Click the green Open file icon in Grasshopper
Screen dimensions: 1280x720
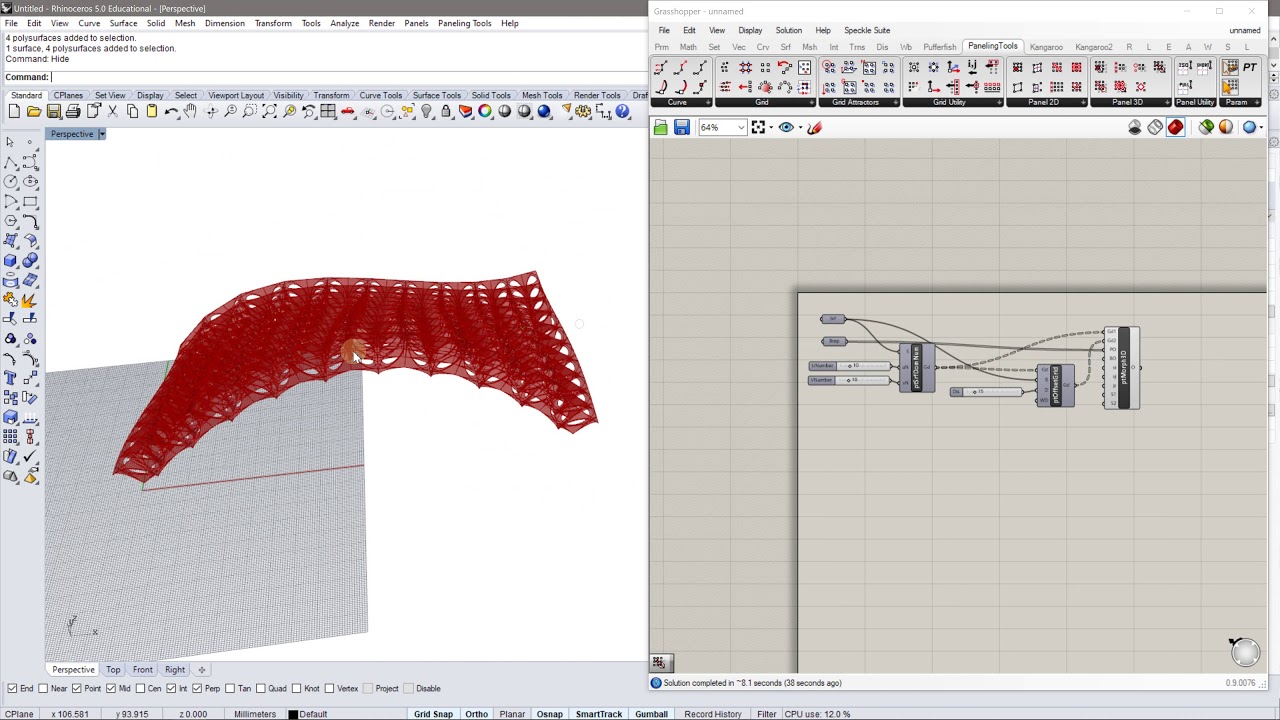coord(661,127)
